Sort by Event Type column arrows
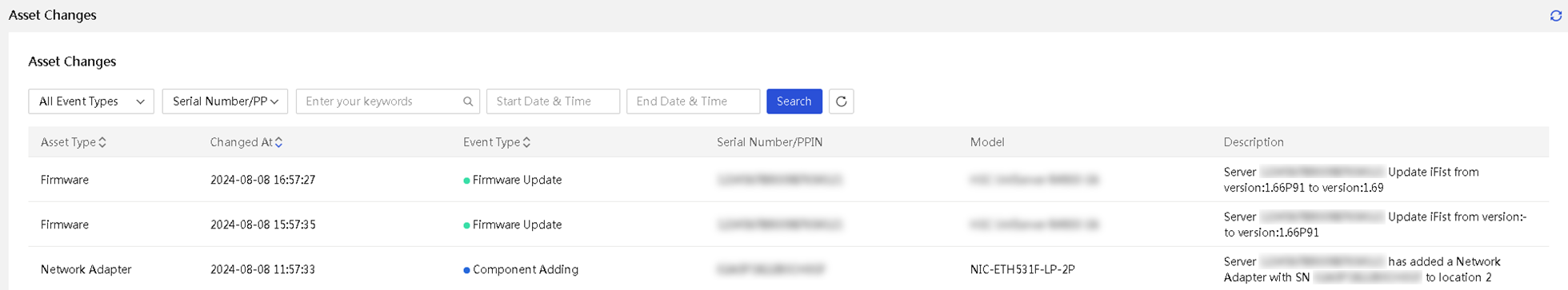 tap(526, 142)
